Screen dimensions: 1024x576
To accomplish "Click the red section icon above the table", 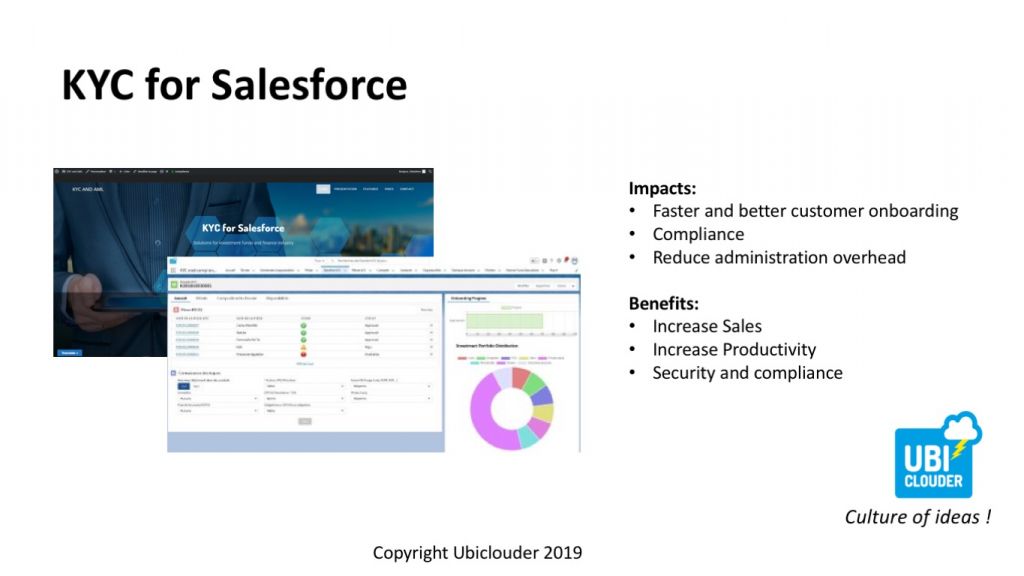I will (176, 310).
